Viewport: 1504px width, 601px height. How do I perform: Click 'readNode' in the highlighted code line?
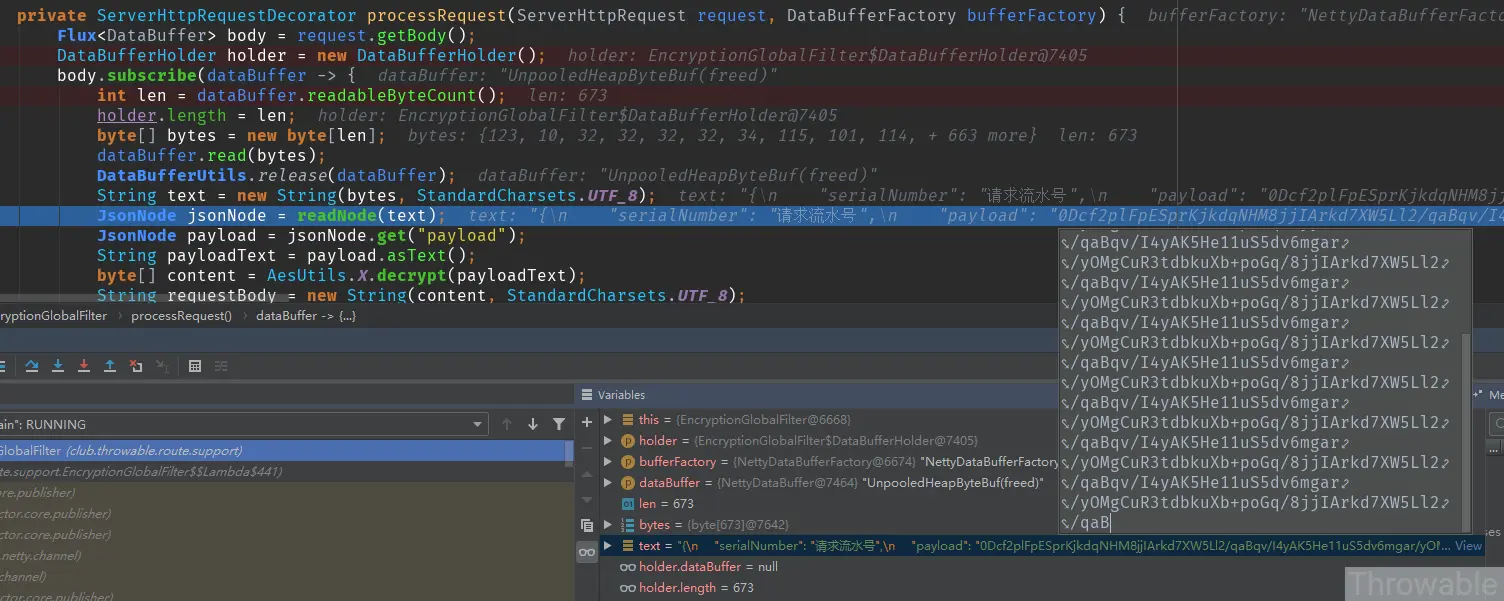point(337,215)
